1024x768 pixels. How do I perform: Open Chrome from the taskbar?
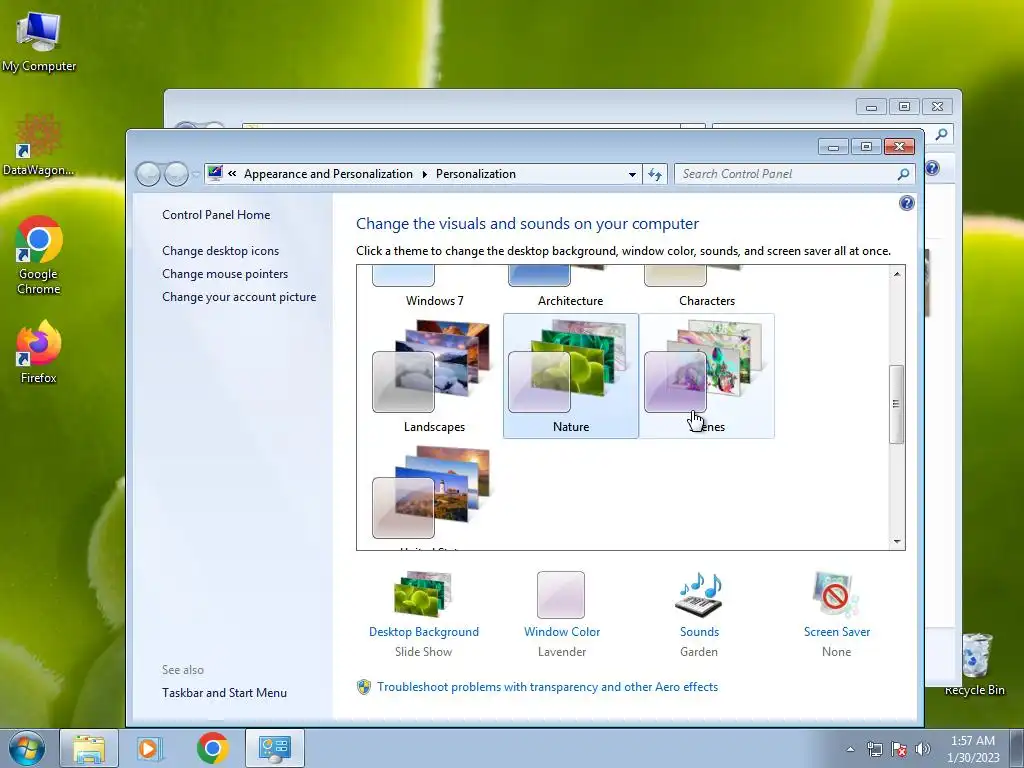tap(212, 748)
